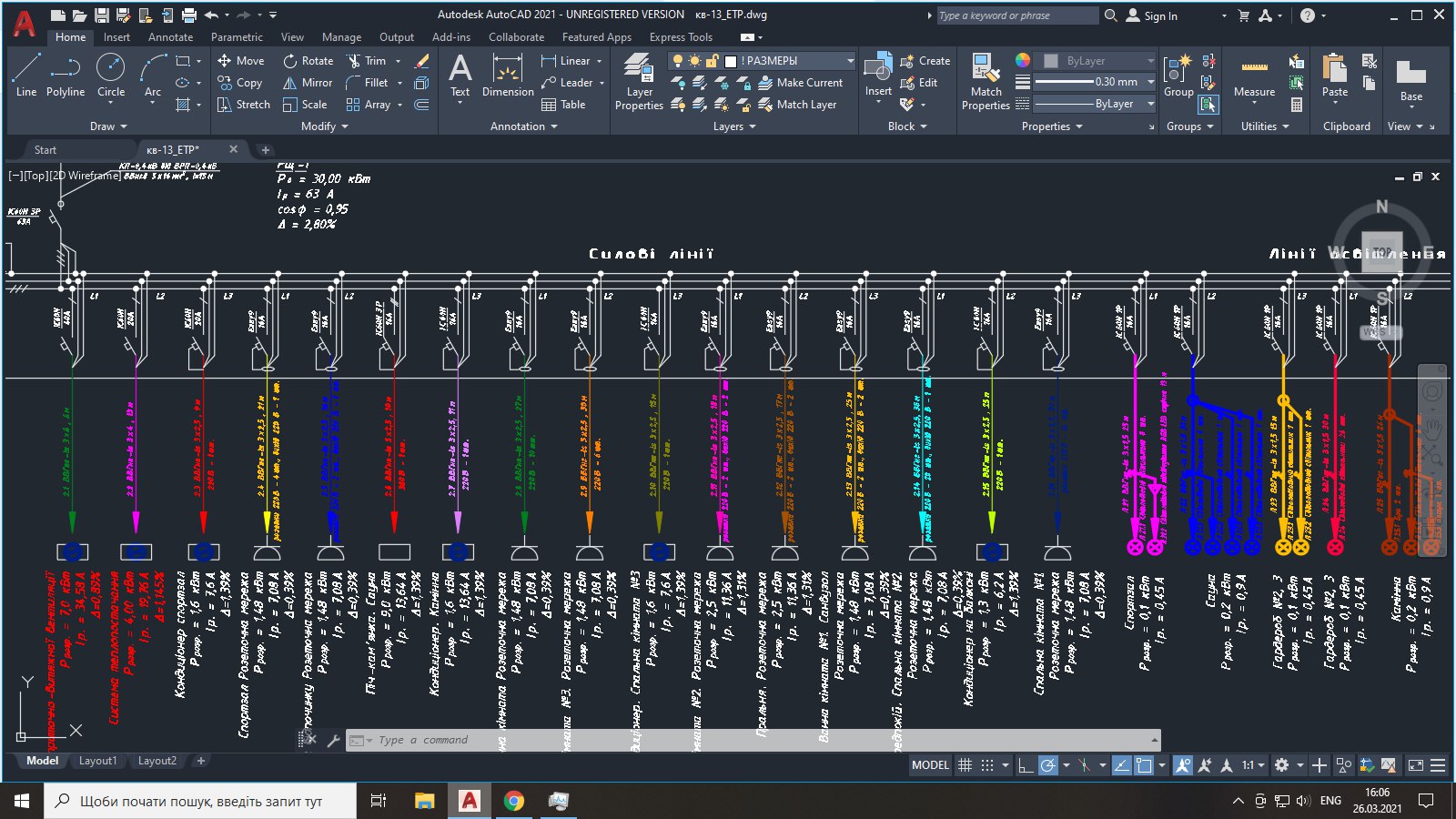The width and height of the screenshot is (1456, 819).
Task: Click the Stretch tool
Action: (x=243, y=105)
